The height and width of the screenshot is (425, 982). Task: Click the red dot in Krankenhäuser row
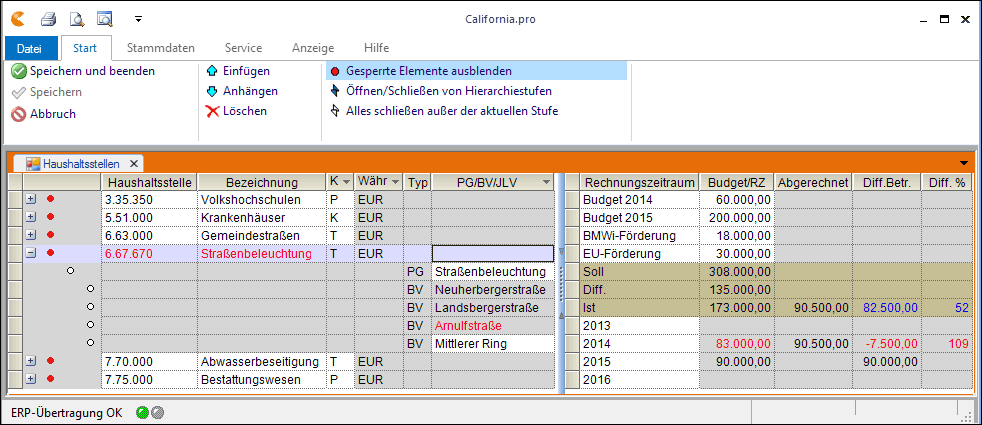tap(51, 217)
